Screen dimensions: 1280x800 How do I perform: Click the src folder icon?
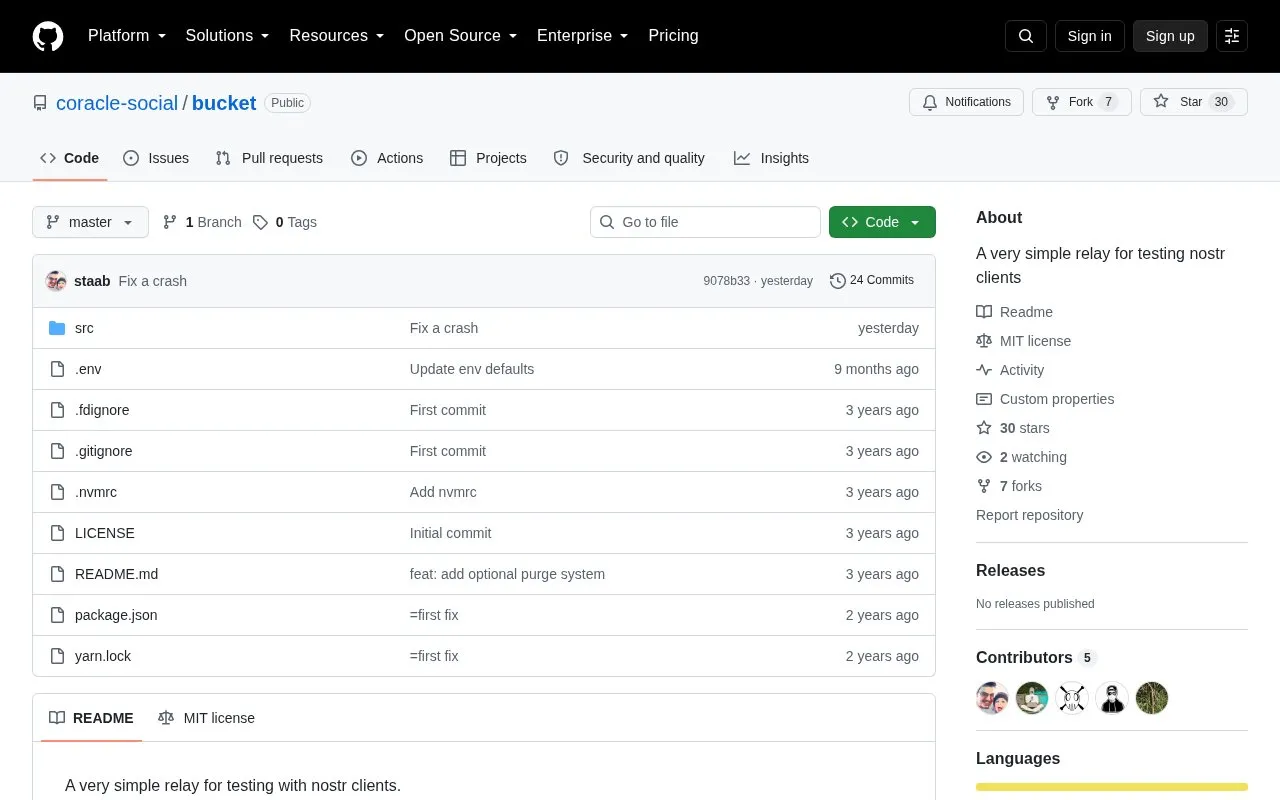click(x=57, y=328)
